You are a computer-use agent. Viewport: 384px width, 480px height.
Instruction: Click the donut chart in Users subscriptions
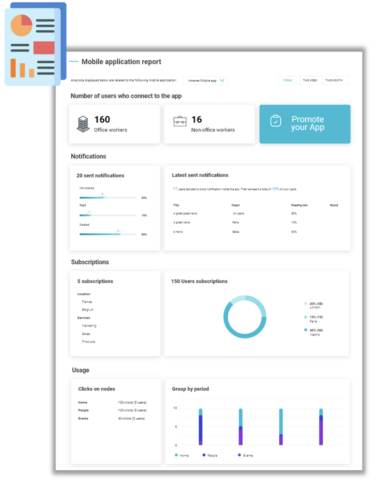245,317
